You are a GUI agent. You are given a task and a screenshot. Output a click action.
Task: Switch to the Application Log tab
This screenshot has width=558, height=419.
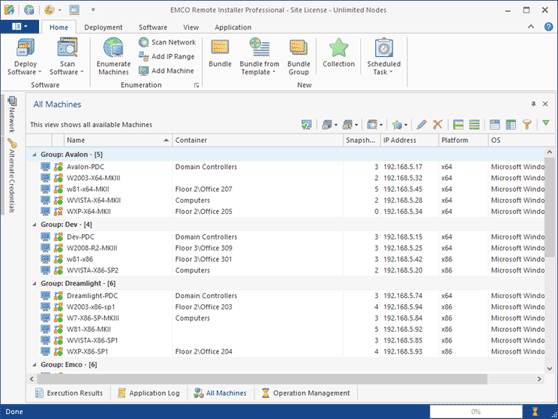[149, 393]
